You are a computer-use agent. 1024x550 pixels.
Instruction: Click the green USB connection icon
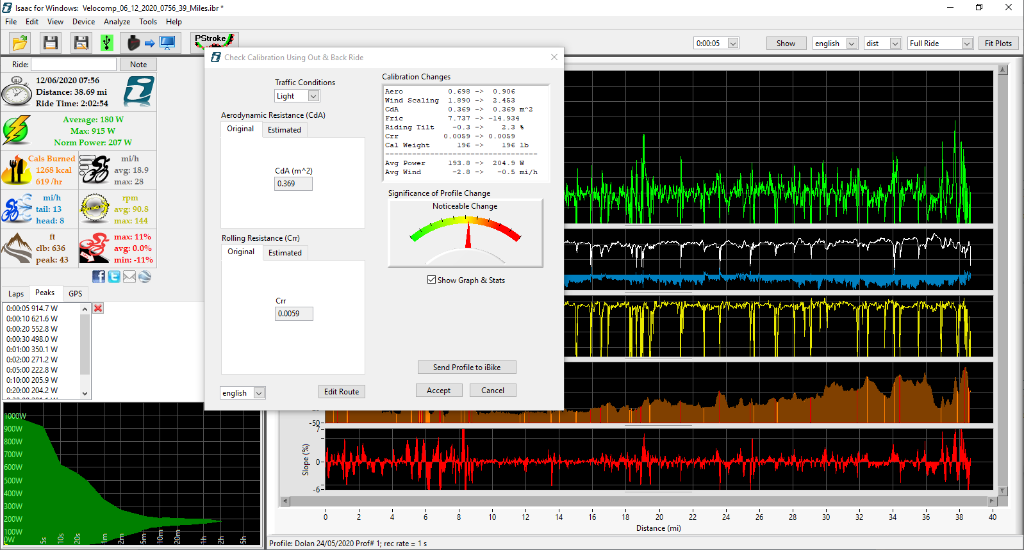coord(107,43)
